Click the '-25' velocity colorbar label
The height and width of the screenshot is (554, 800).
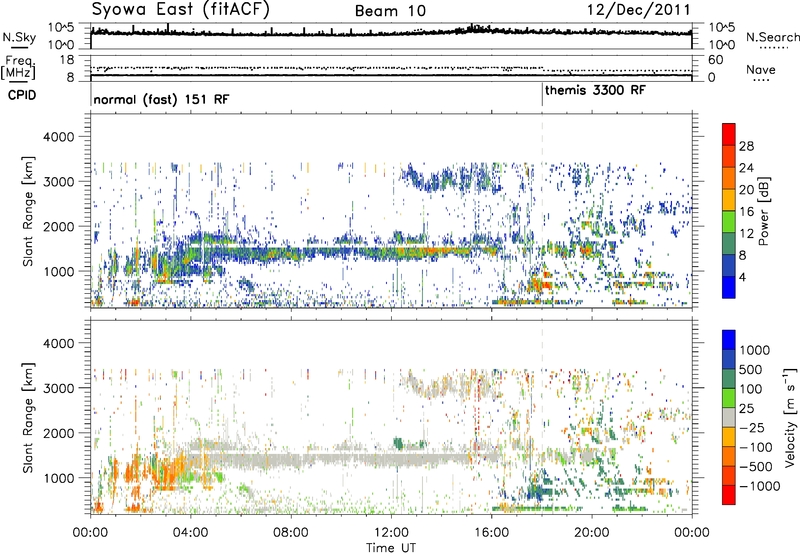752,428
